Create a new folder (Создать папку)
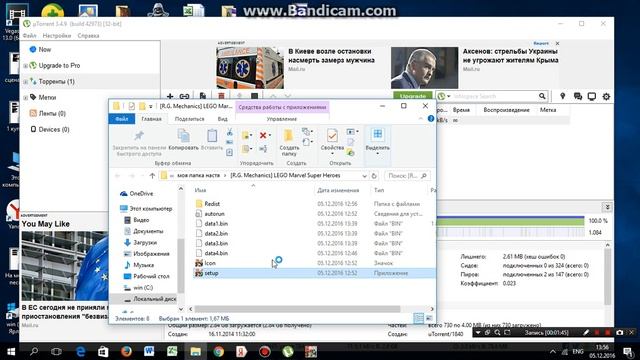The width and height of the screenshot is (640, 360). [x=289, y=142]
